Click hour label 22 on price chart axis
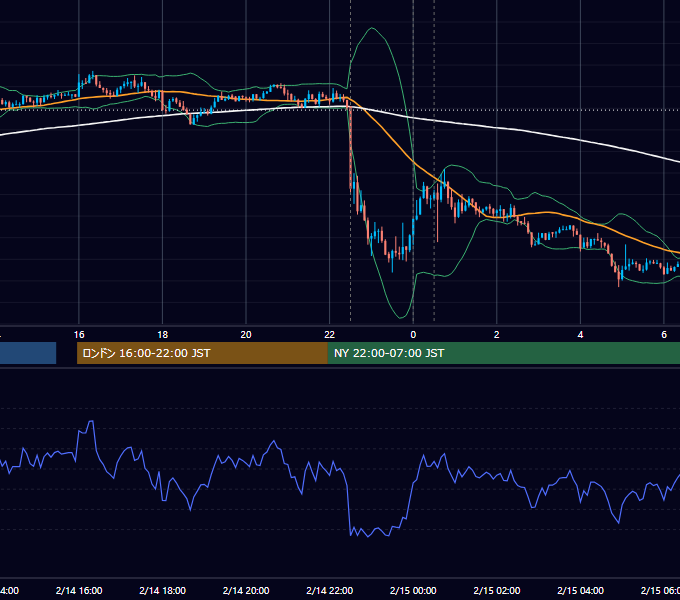The width and height of the screenshot is (680, 600). coord(330,335)
